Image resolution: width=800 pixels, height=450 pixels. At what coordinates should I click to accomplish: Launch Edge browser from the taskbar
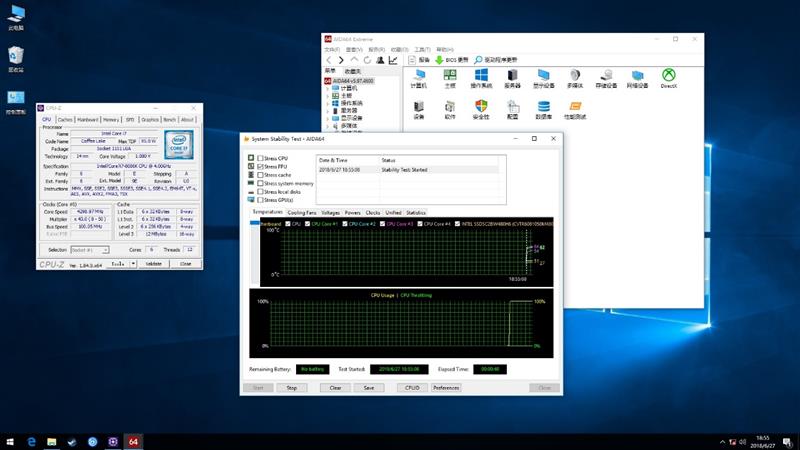coord(31,441)
